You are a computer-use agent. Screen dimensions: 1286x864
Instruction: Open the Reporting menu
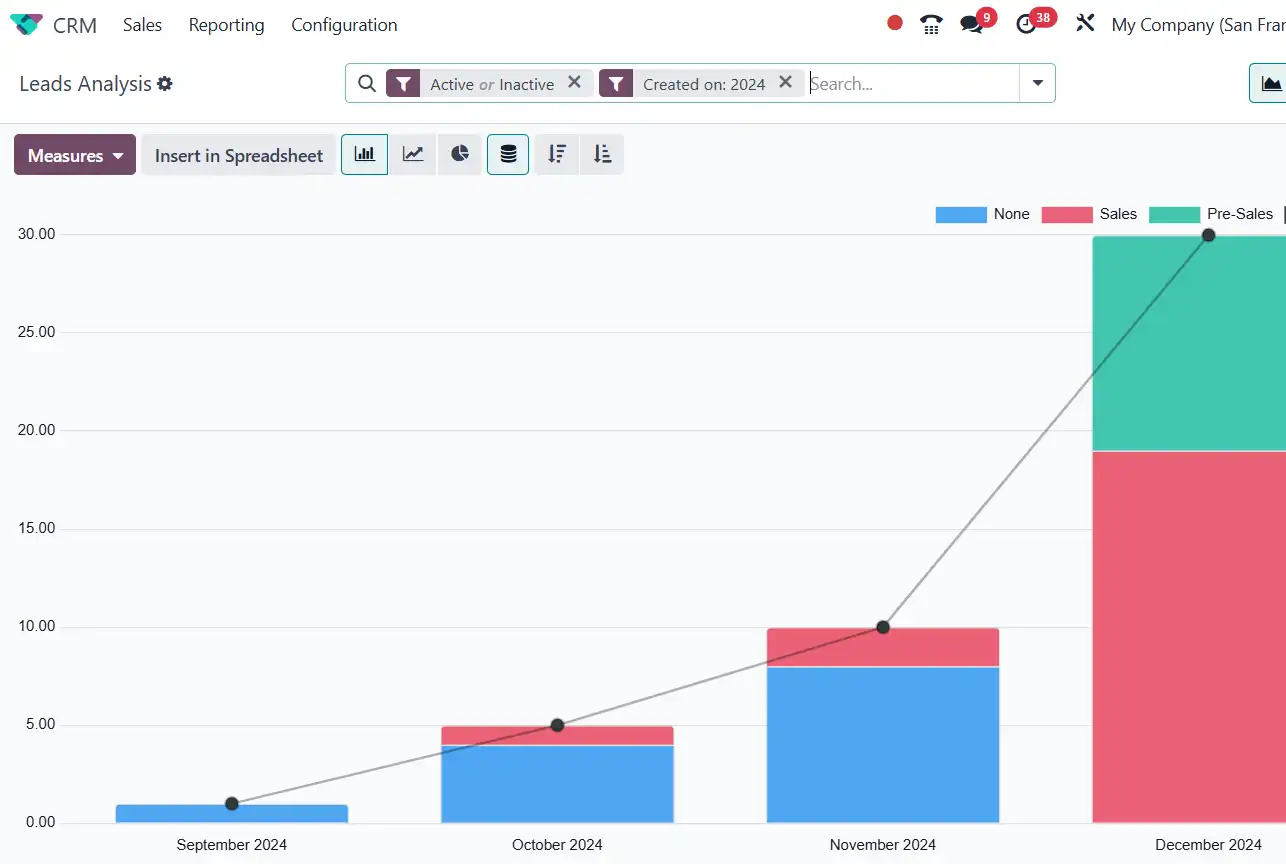[x=226, y=25]
